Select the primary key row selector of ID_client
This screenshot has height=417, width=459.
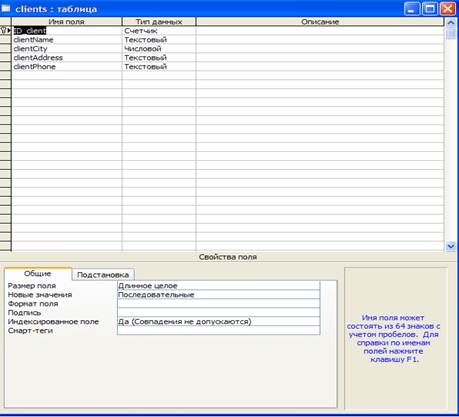tap(5, 31)
